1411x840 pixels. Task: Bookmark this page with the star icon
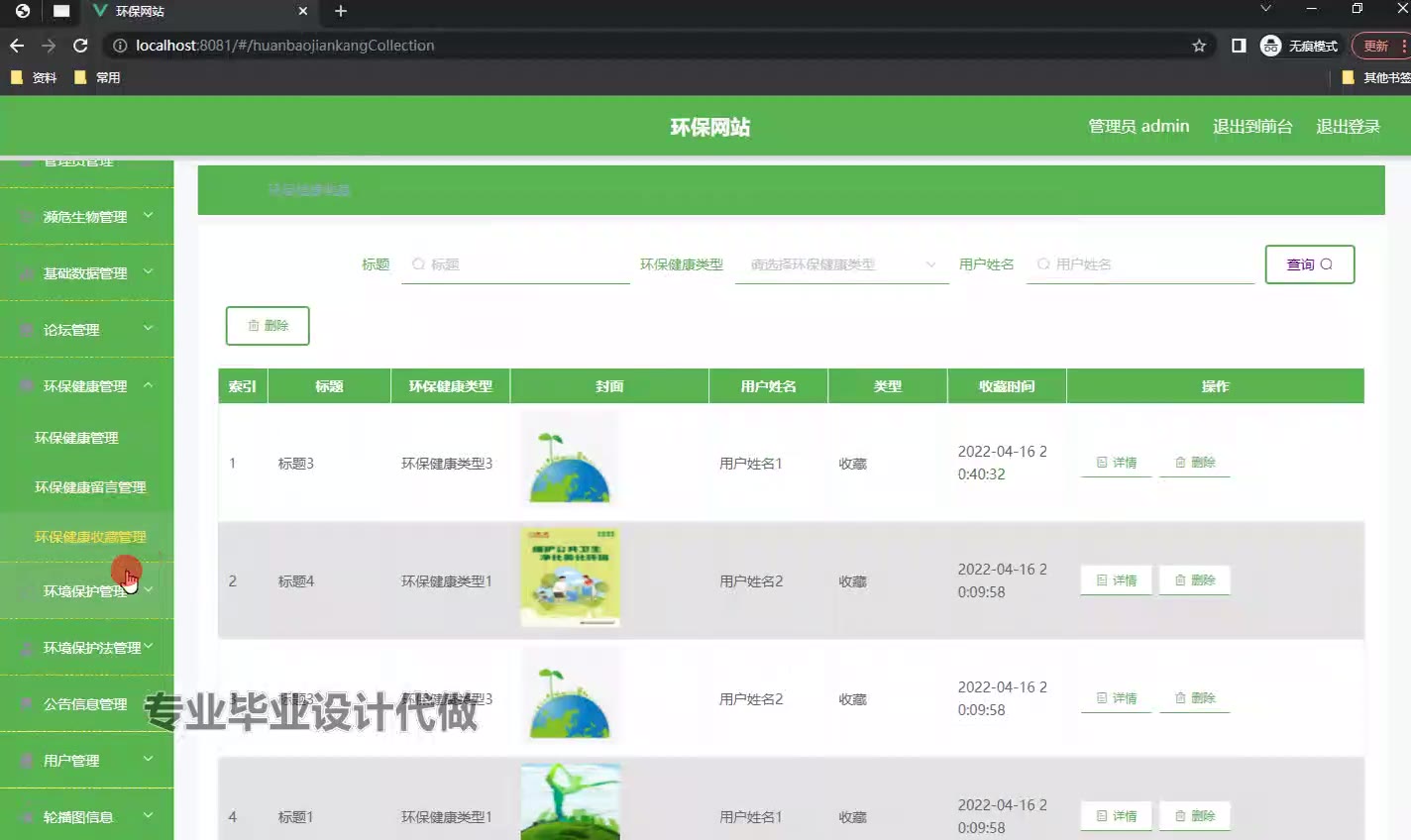point(1199,46)
